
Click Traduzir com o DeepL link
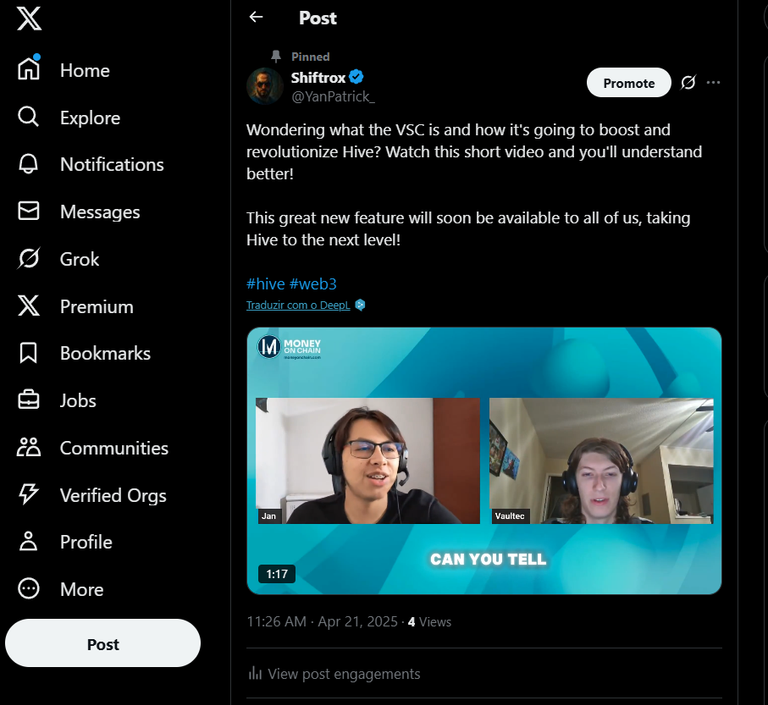coord(298,305)
